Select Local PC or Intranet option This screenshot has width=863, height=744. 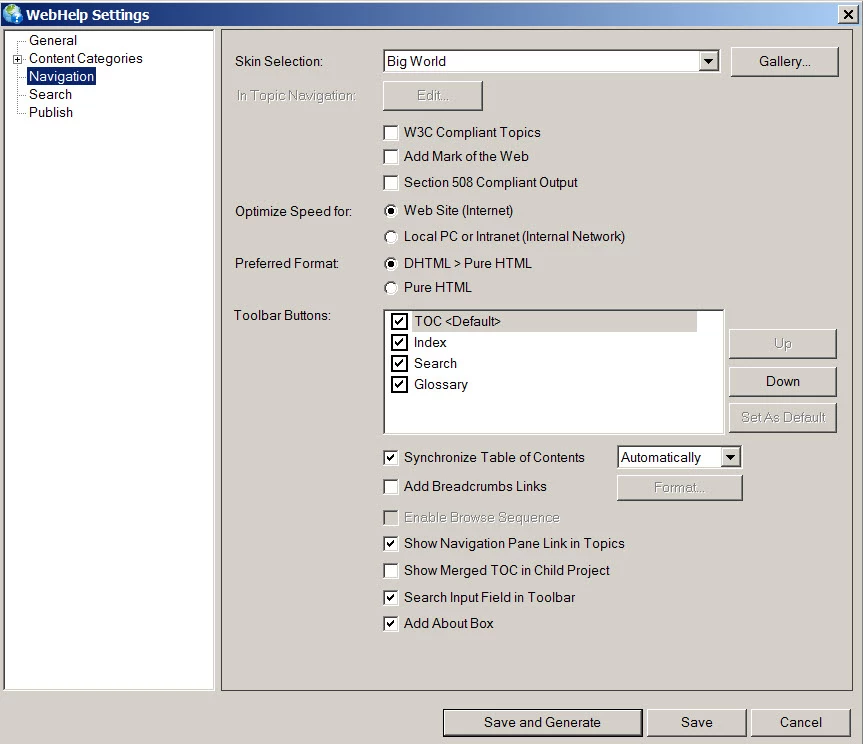click(391, 237)
